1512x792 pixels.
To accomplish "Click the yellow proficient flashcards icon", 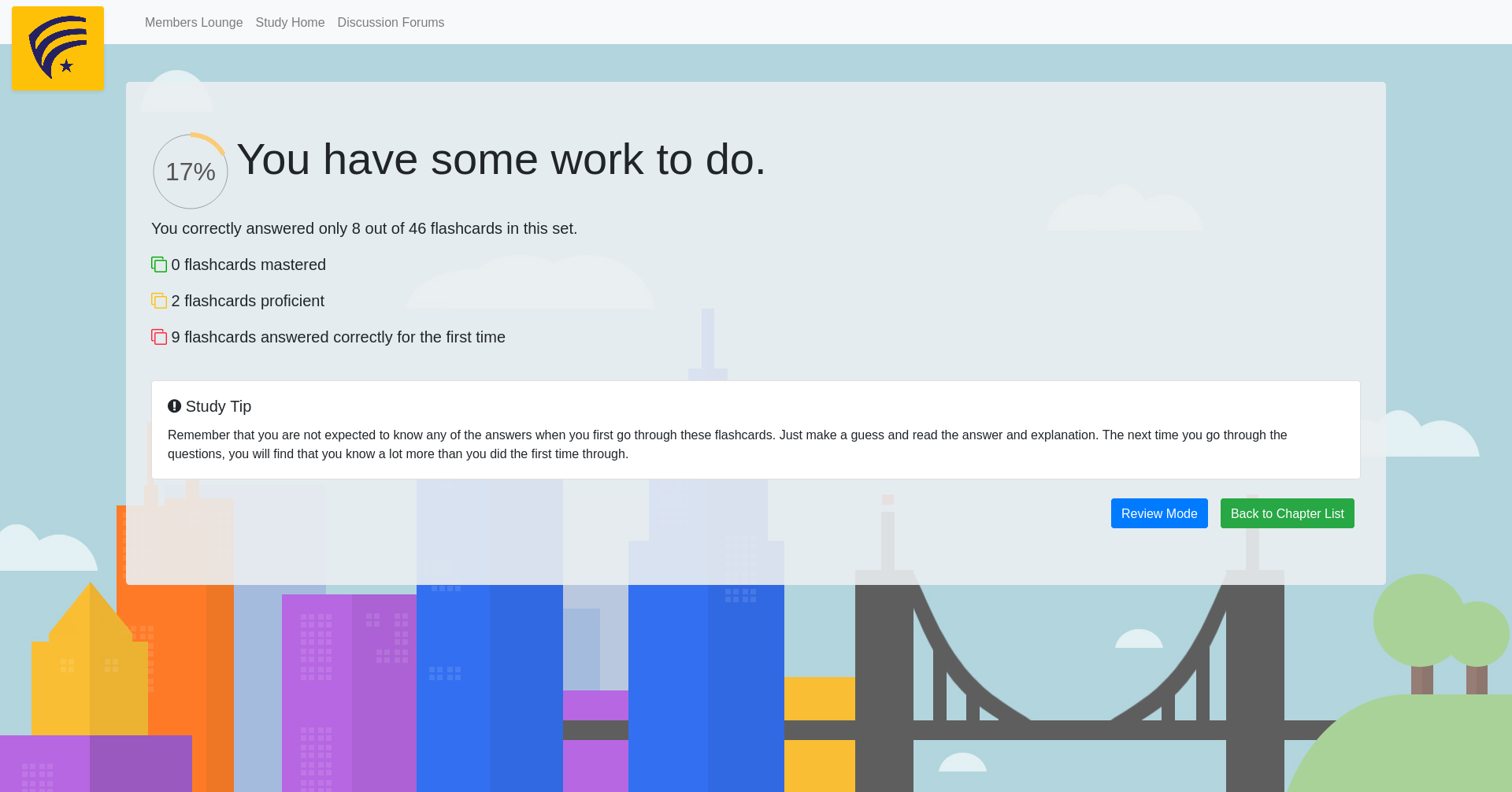I will 159,301.
